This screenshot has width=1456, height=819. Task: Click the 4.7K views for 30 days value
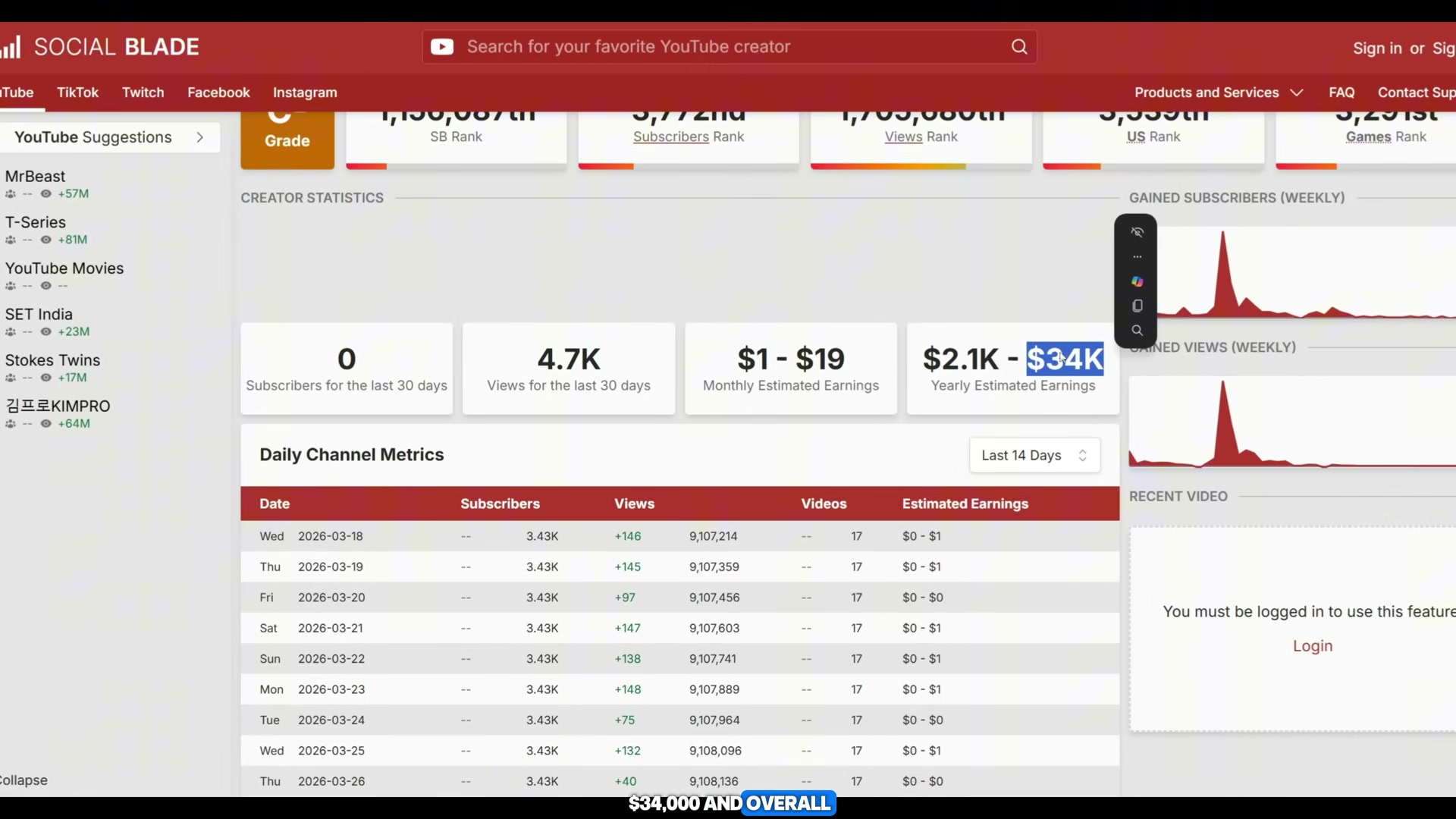click(x=569, y=359)
